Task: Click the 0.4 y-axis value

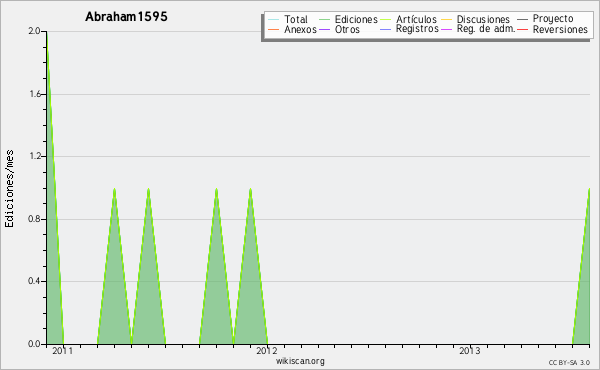Action: click(34, 281)
